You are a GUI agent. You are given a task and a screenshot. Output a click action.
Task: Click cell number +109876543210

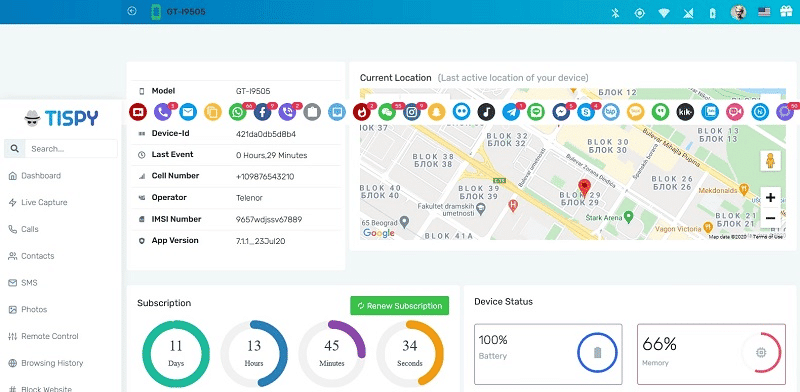tap(265, 177)
